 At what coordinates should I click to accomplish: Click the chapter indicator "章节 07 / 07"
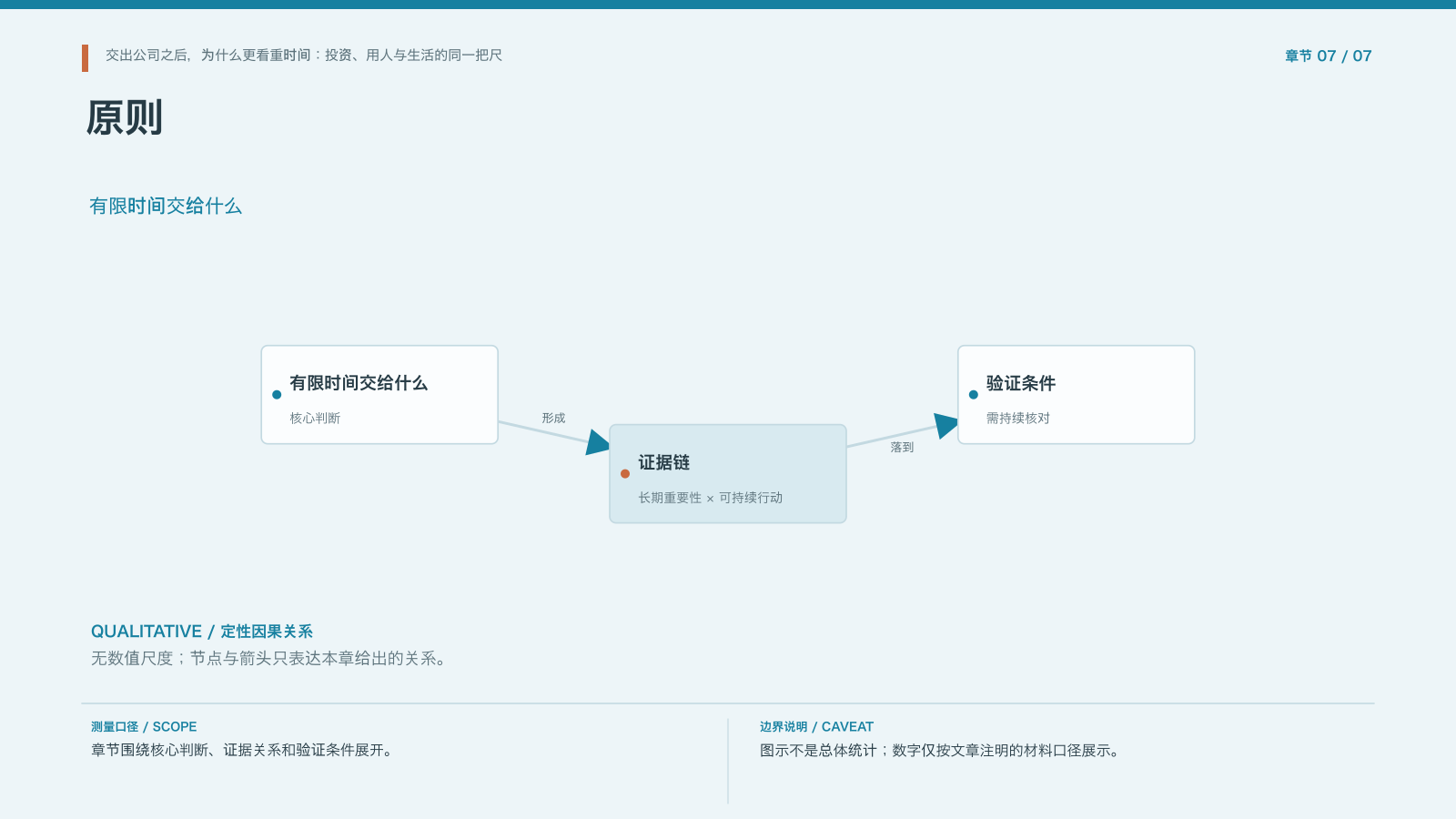point(1328,56)
